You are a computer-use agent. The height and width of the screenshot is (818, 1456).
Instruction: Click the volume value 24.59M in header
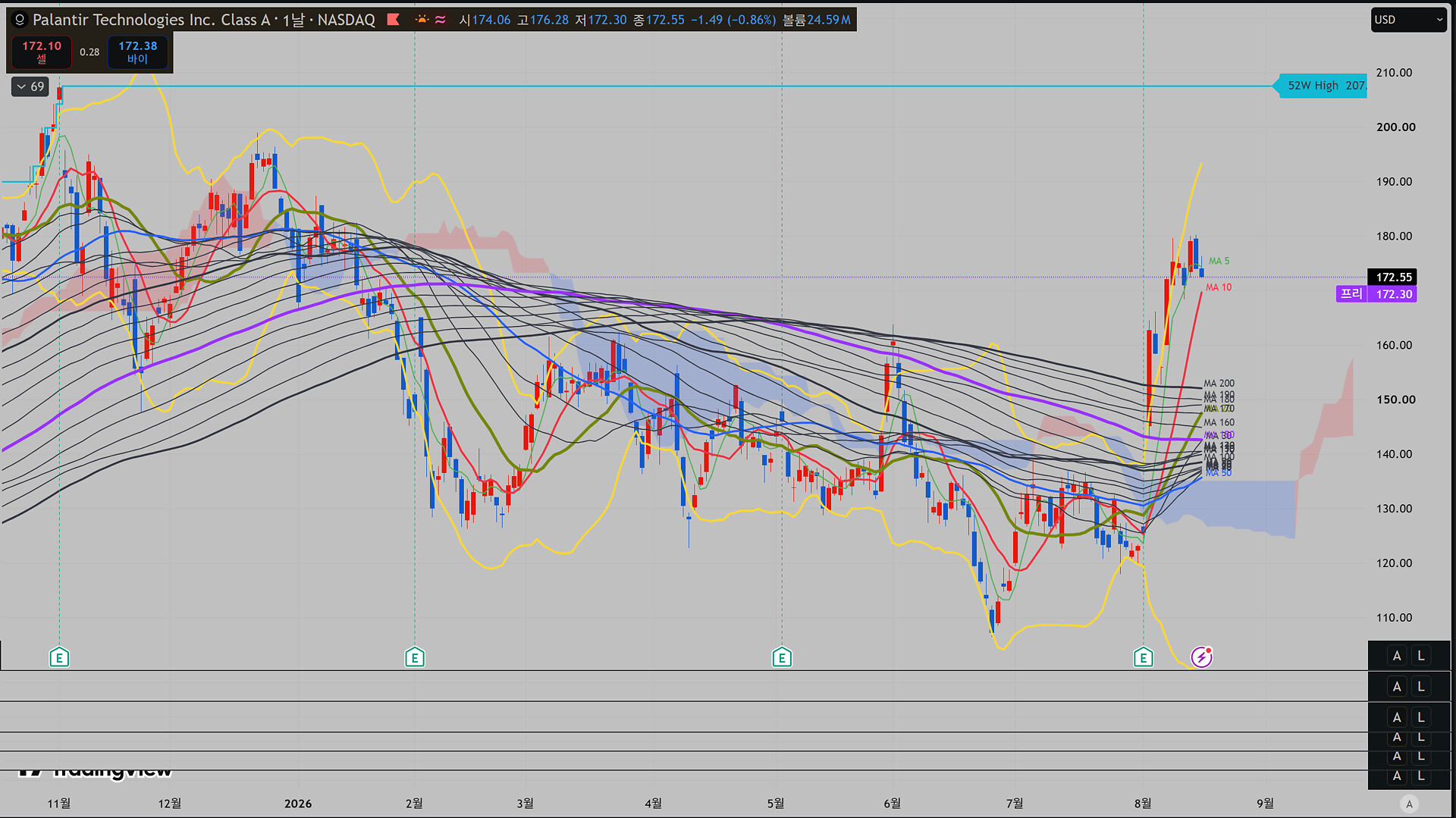point(829,20)
